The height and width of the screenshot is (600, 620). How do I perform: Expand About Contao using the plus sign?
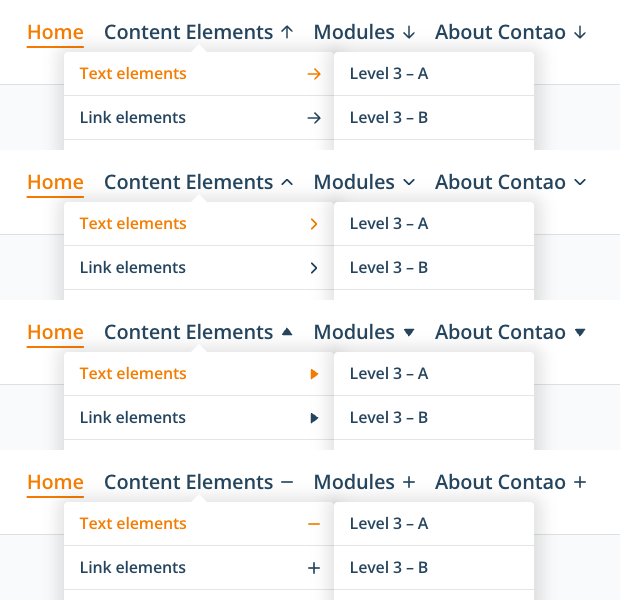point(580,482)
